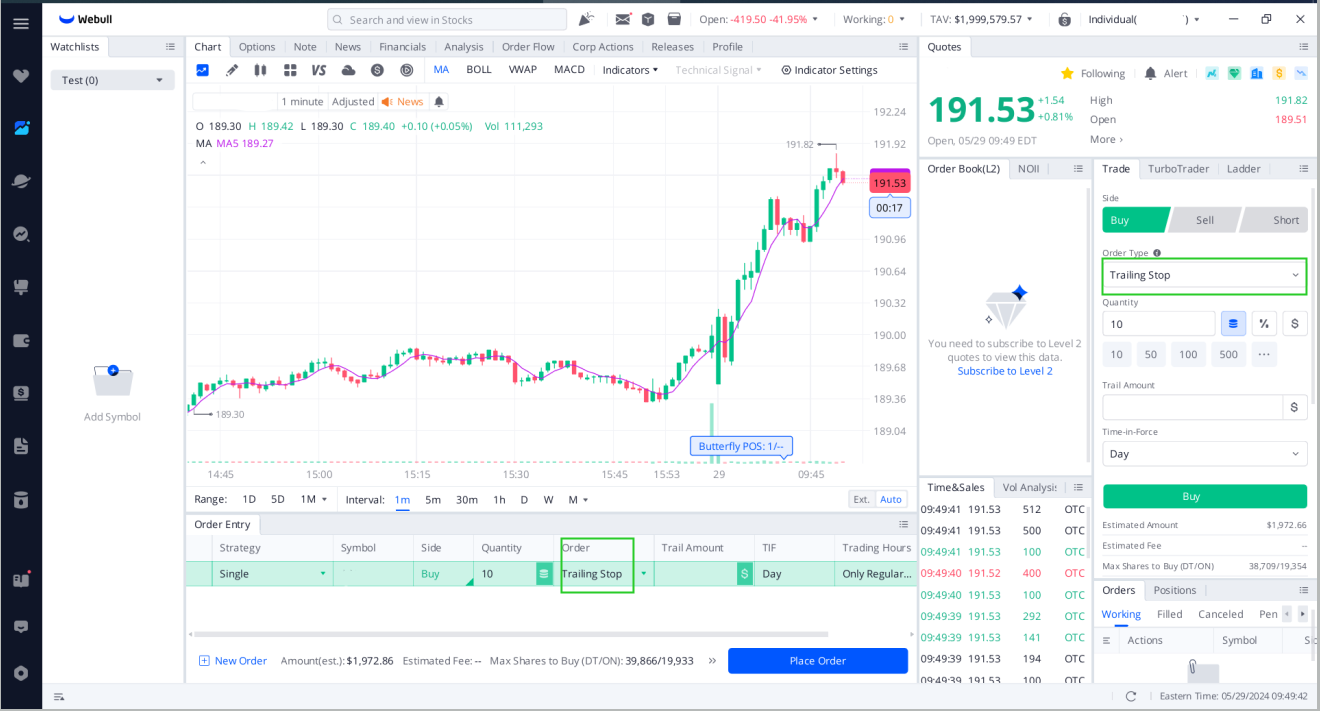Click the multi-chart grid layout icon
Screen dimensions: 1320x711
point(290,70)
